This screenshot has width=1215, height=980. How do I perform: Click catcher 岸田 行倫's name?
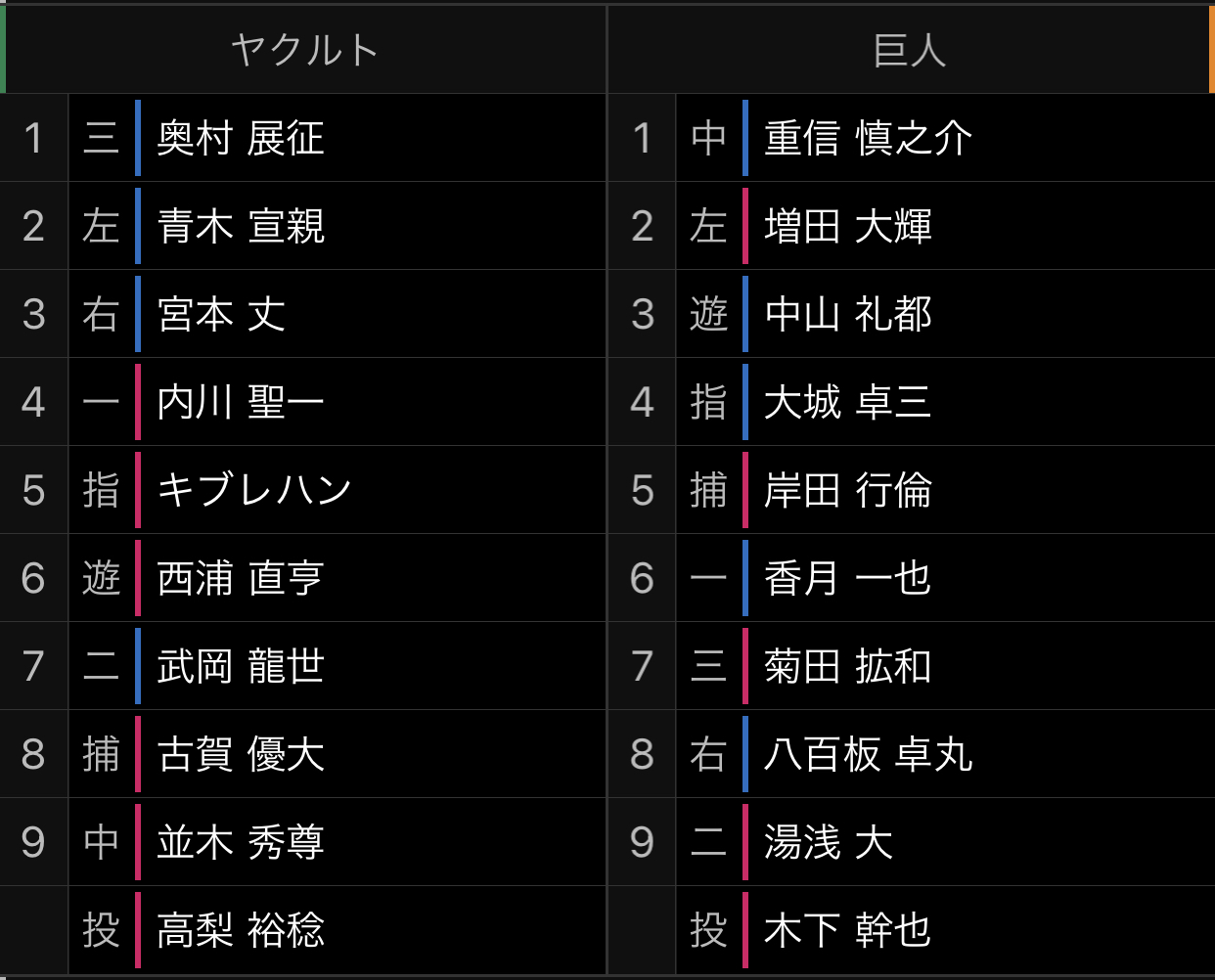click(848, 490)
